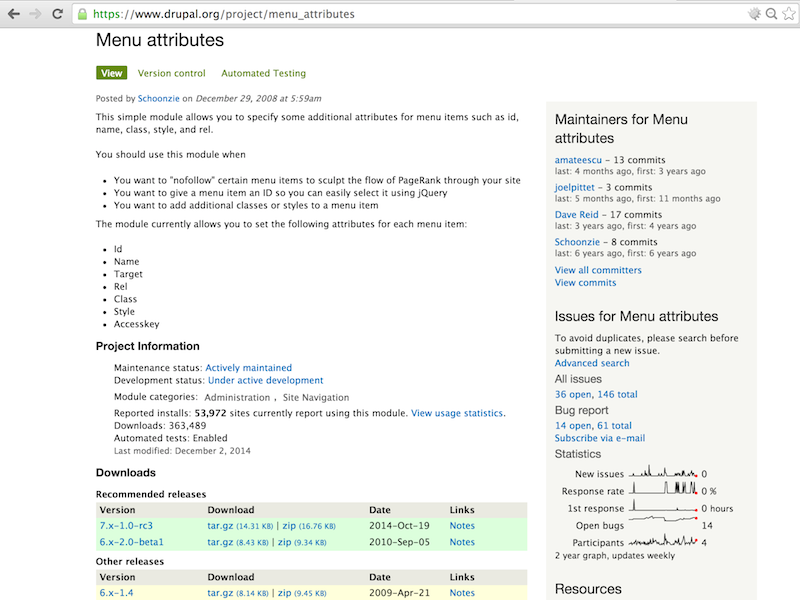
Task: Open View usage statistics link
Action: point(457,413)
